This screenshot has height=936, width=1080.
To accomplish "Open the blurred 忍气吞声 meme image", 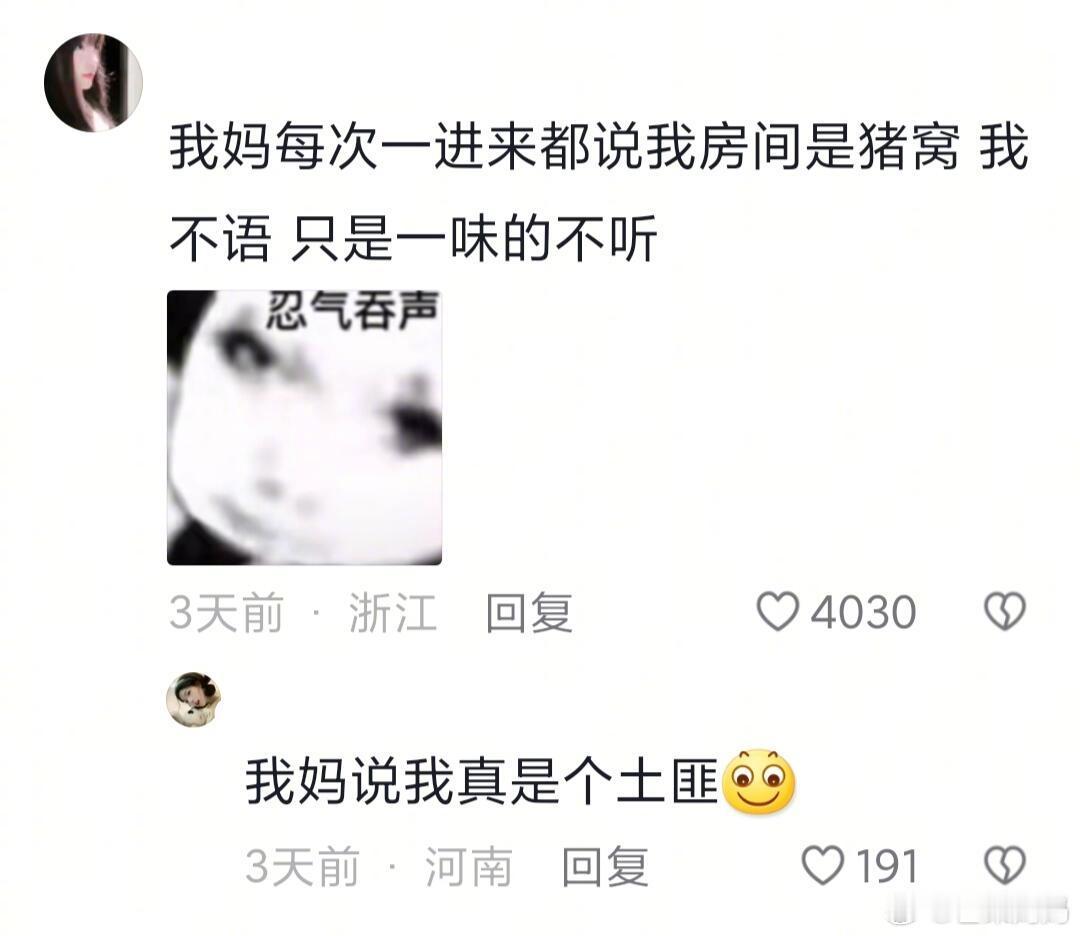I will pos(304,428).
